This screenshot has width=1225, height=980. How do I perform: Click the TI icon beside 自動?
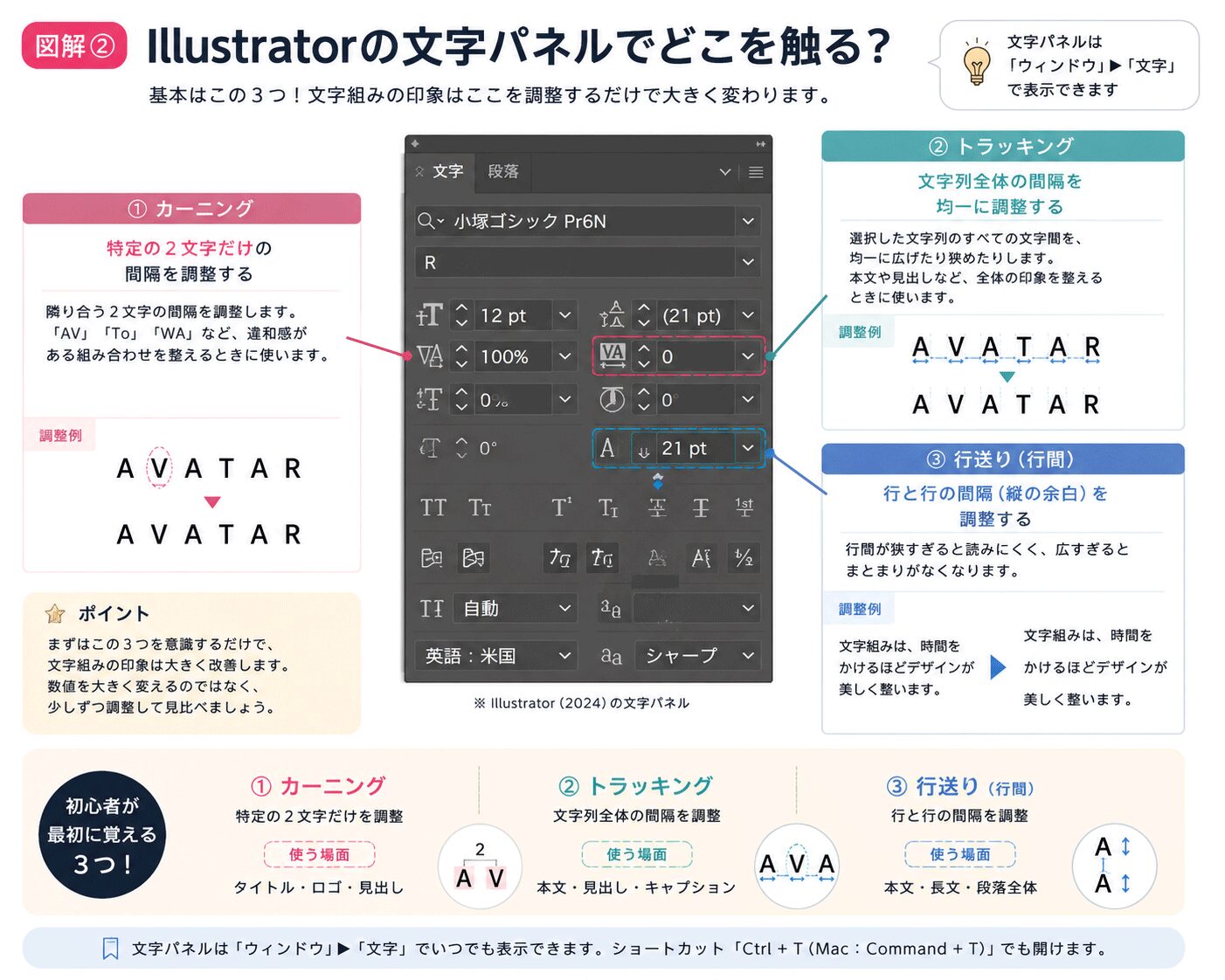point(432,608)
